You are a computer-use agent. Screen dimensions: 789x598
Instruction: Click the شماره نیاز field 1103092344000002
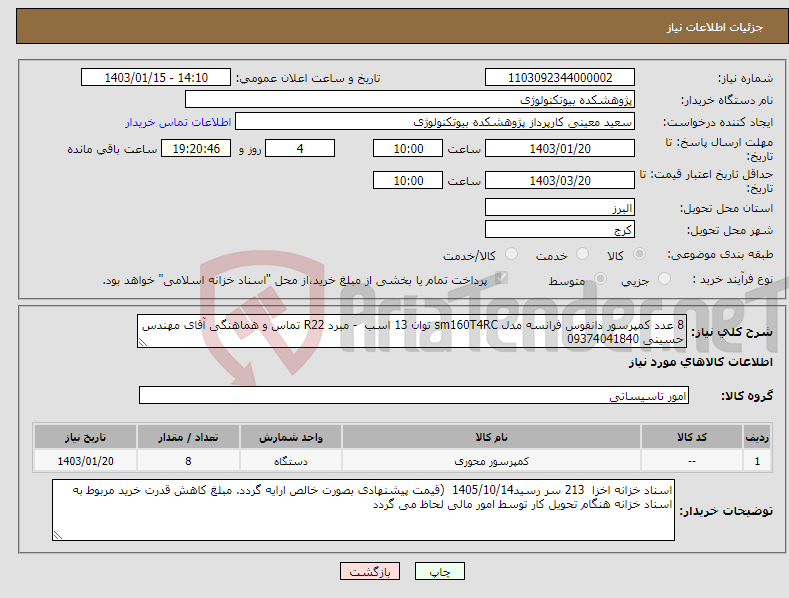pos(560,78)
